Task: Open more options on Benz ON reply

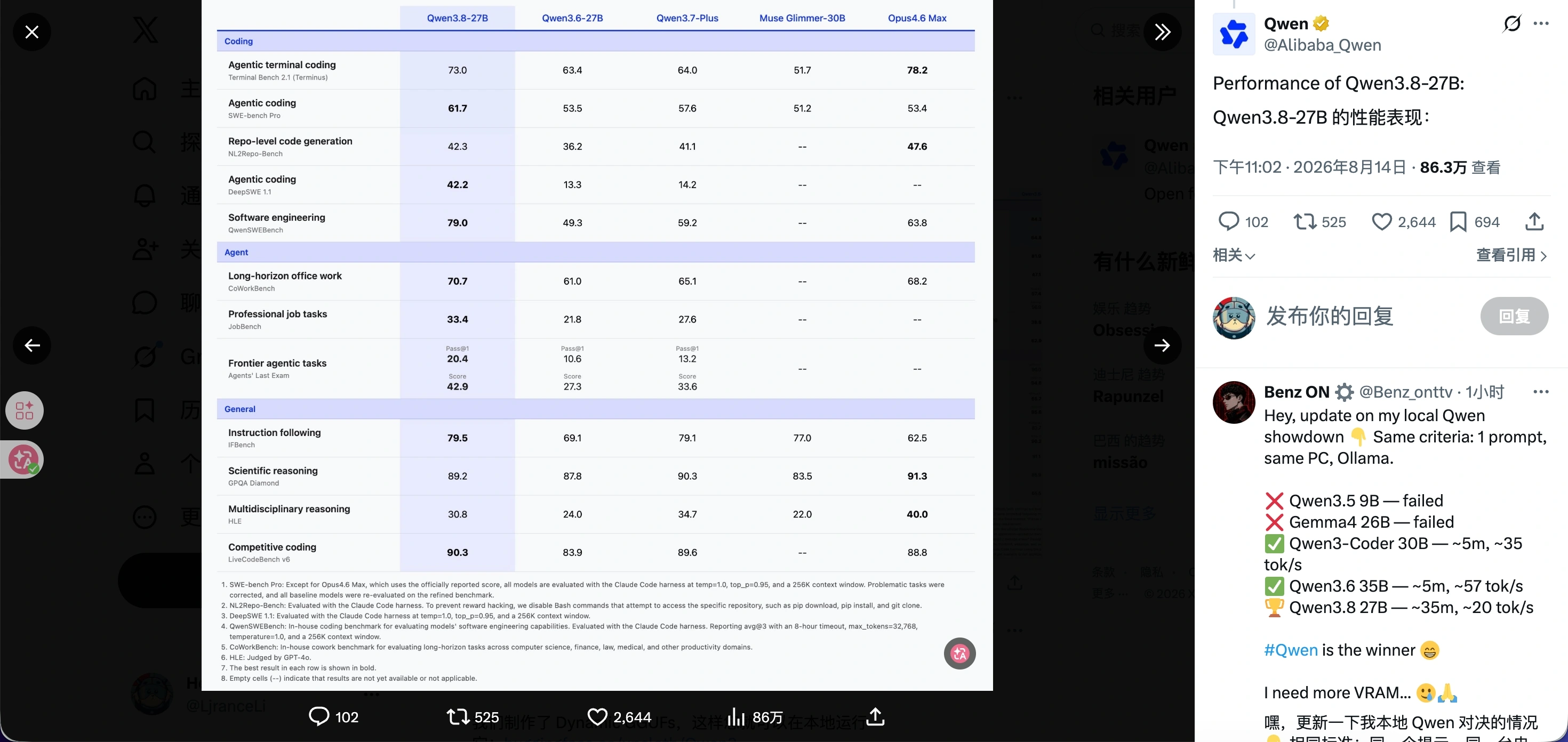Action: (1541, 392)
